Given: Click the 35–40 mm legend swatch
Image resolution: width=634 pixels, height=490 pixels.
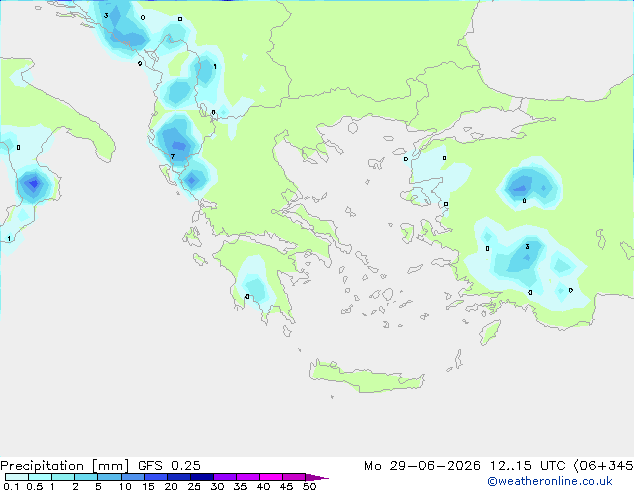Looking at the screenshot, I should coord(248,477).
